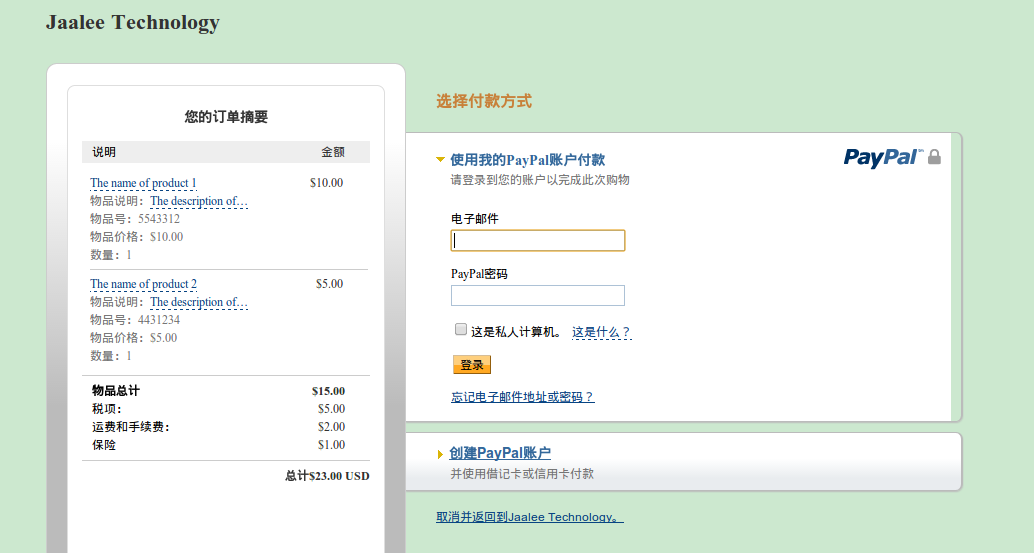The width and height of the screenshot is (1034, 553).
Task: Click the 运费和手续费 $2.00 amount
Action: [331, 426]
